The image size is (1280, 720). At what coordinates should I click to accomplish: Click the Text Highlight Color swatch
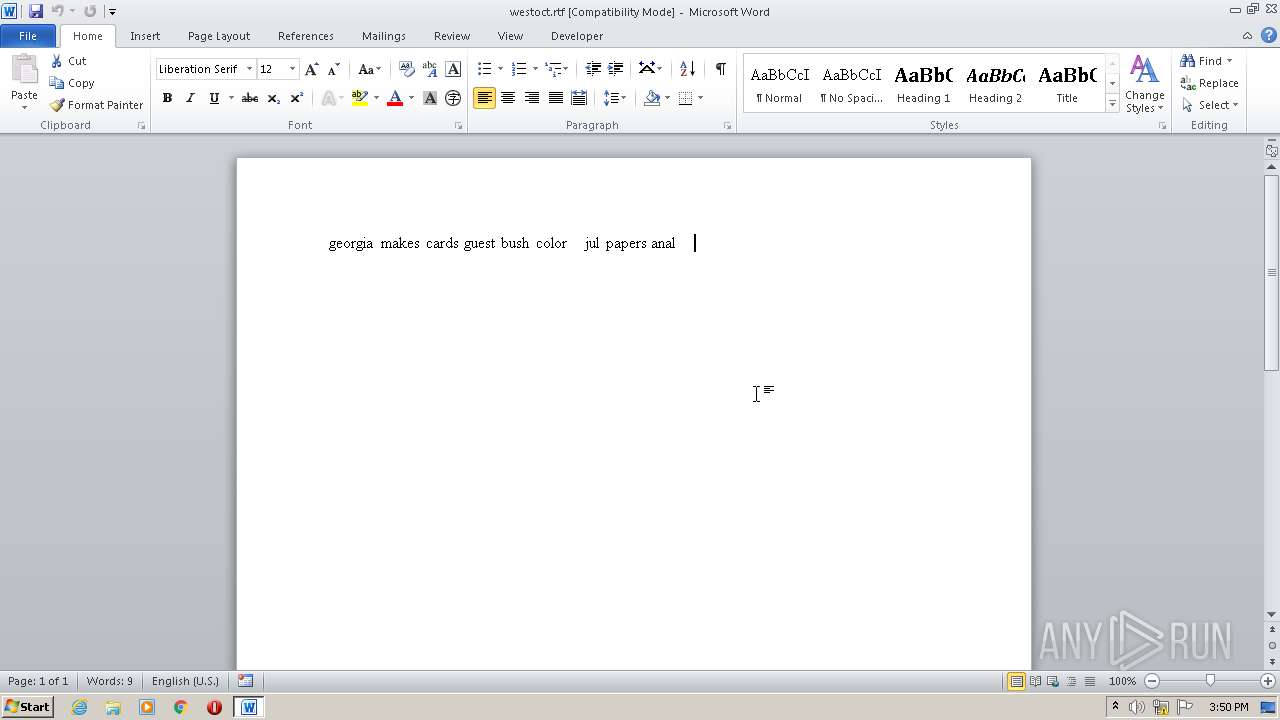pyautogui.click(x=360, y=98)
